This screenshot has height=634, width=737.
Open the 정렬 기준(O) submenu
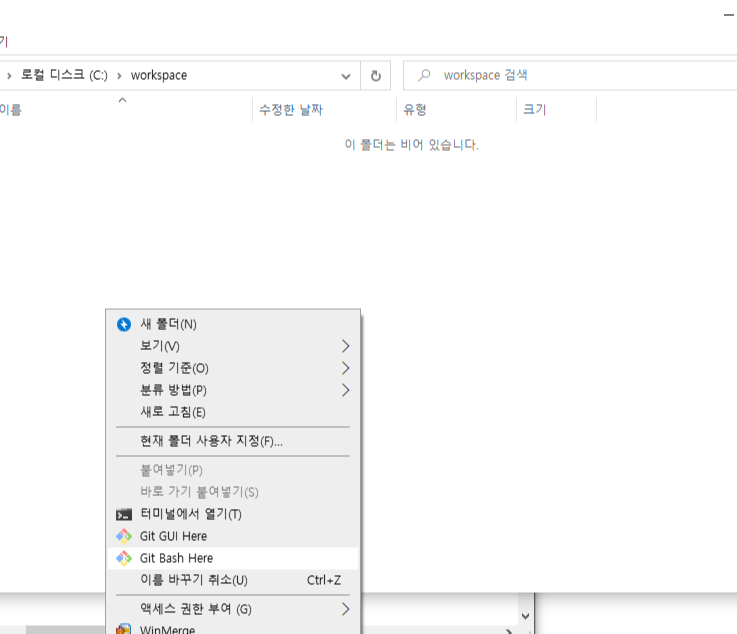tap(233, 368)
